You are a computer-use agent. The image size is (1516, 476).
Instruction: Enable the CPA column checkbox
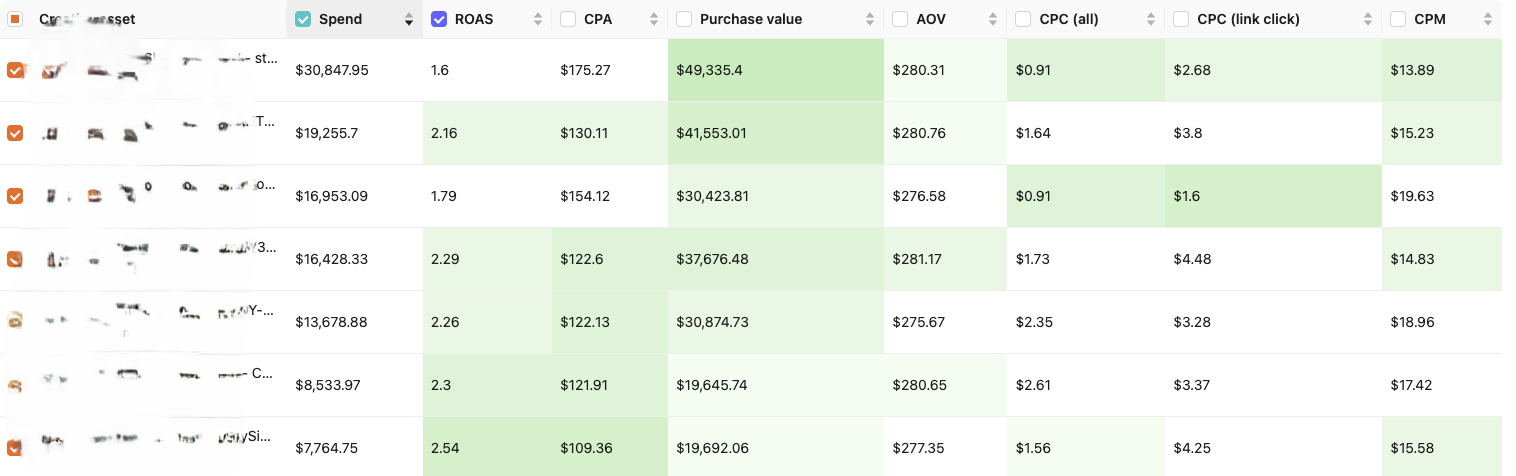[568, 19]
